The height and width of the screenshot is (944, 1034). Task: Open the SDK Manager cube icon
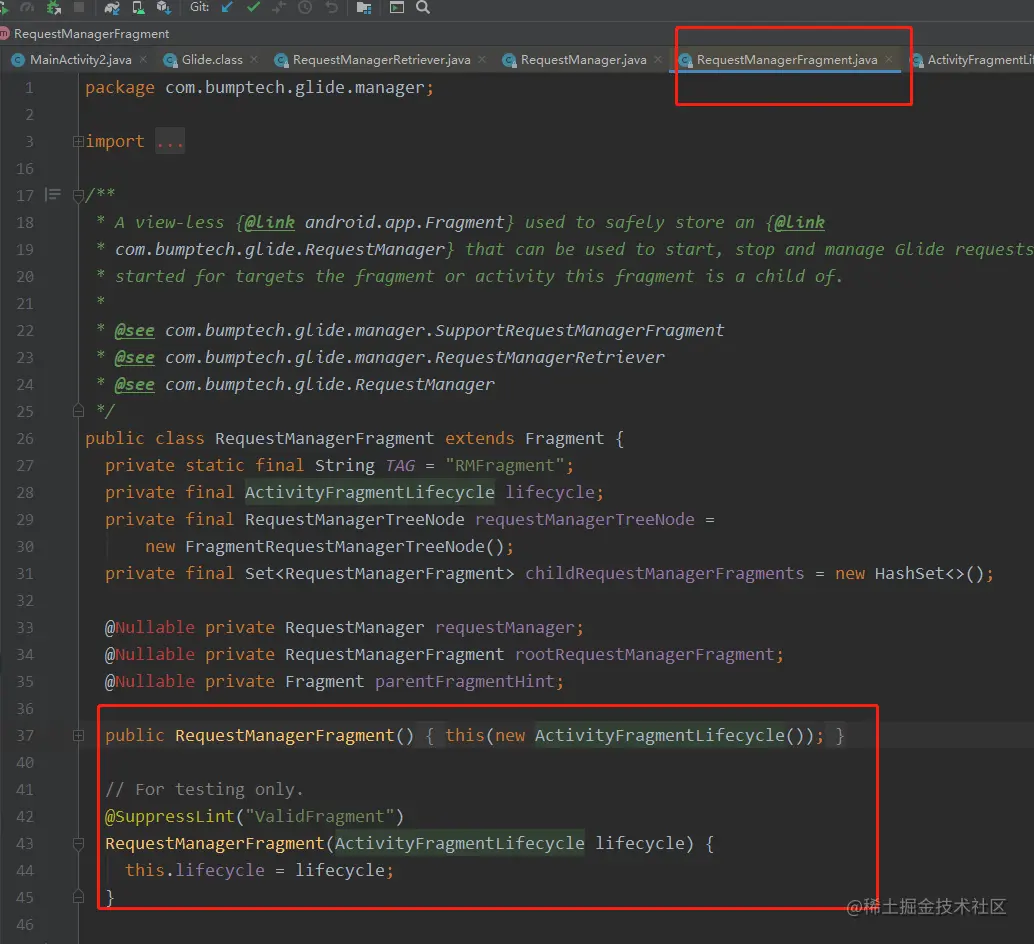coord(164,7)
